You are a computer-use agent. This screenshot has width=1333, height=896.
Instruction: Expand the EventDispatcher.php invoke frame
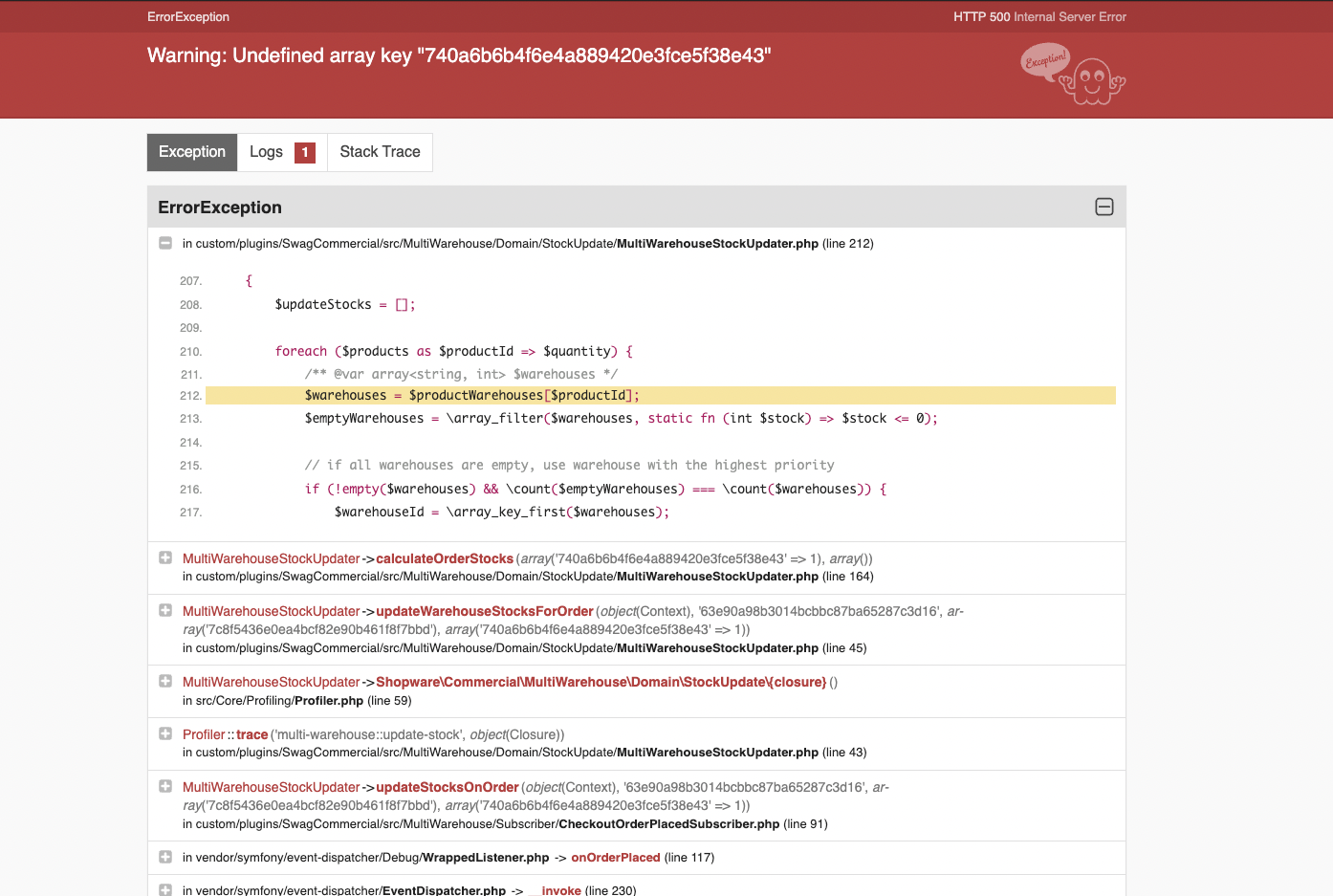pos(165,889)
